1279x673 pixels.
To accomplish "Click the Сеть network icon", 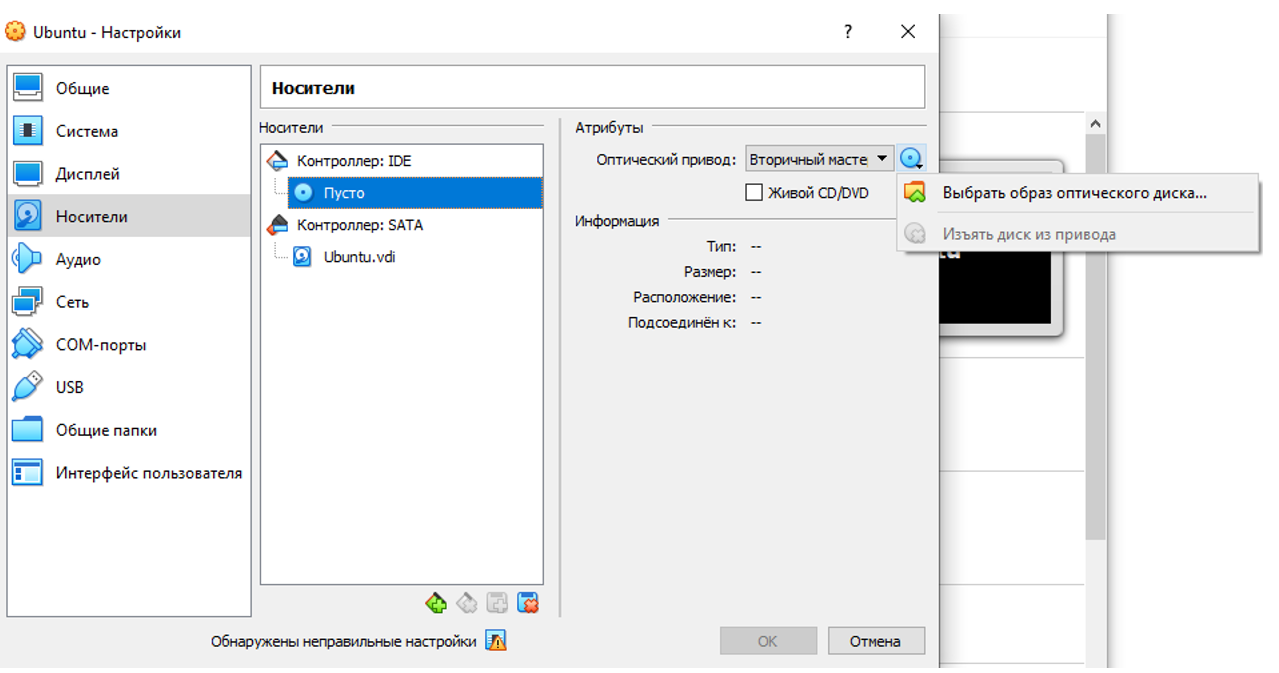I will (27, 302).
